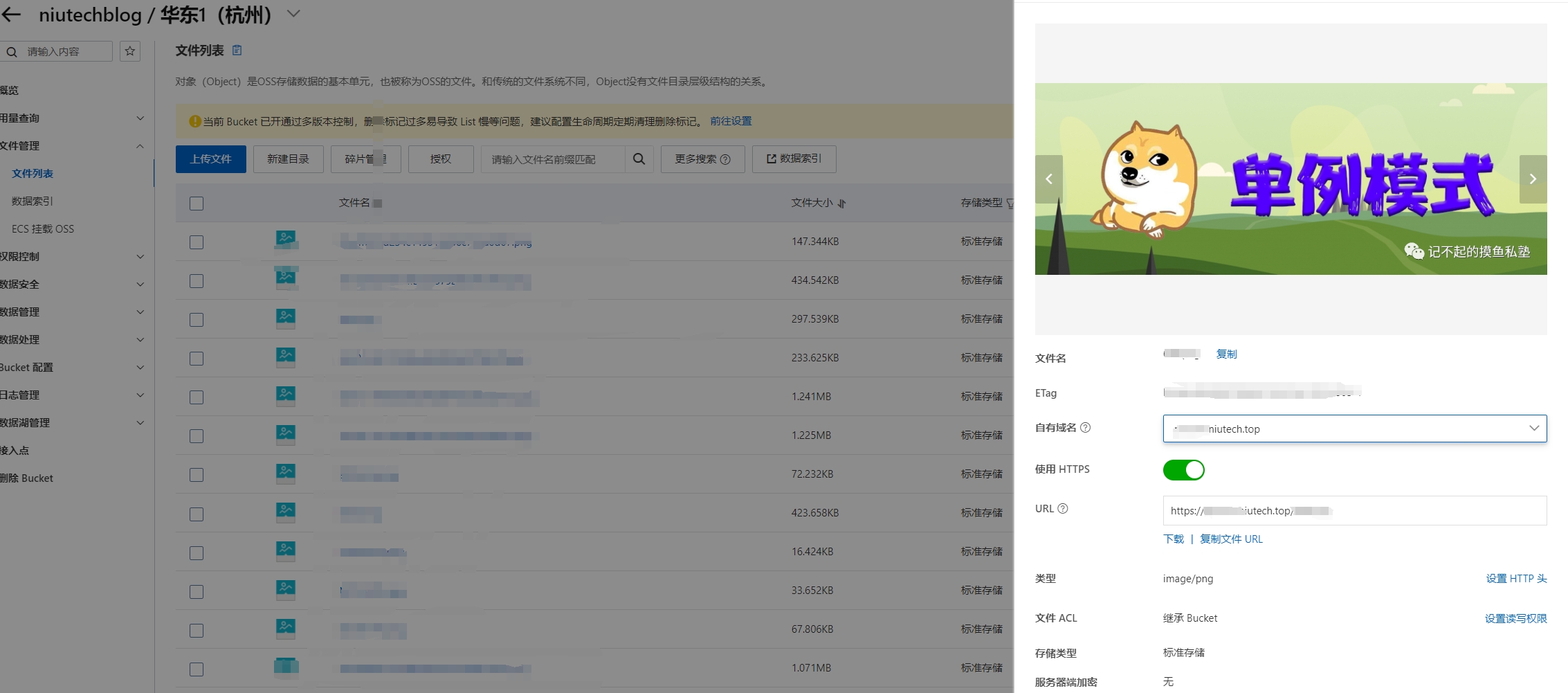This screenshot has width=1568, height=693.
Task: Click image file icon in 1.225MB row
Action: (x=286, y=433)
